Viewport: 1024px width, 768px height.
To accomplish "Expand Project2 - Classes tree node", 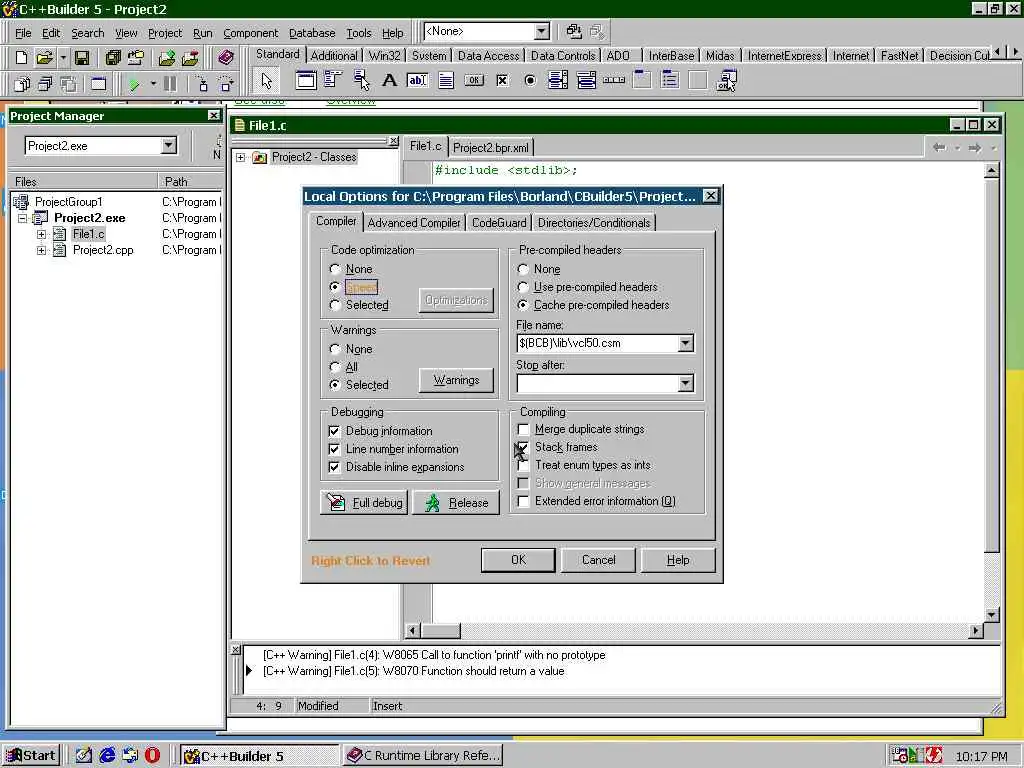I will click(241, 157).
